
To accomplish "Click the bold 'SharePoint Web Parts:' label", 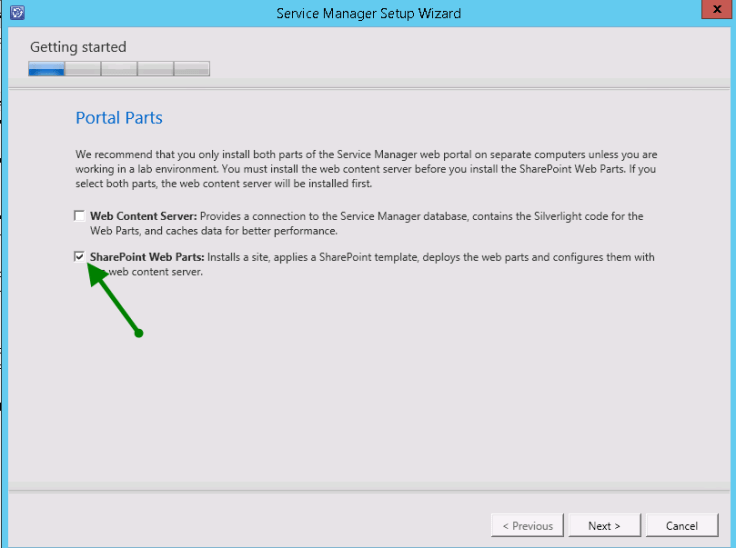I will 147,257.
